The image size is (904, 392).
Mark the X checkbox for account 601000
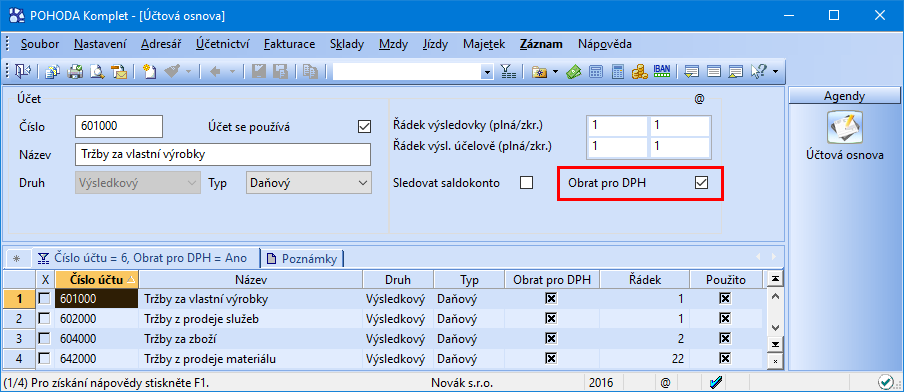(x=44, y=299)
